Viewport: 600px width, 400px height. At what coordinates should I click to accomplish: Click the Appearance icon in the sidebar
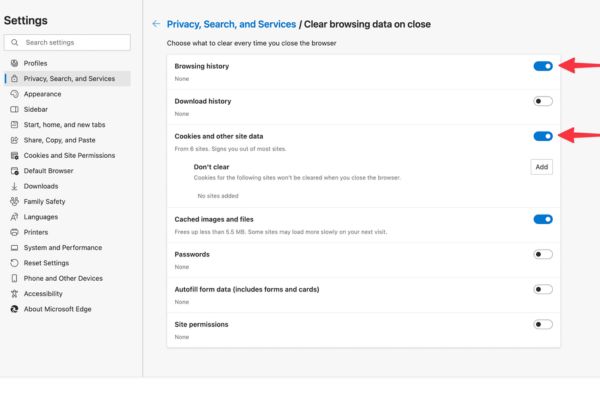(x=14, y=94)
